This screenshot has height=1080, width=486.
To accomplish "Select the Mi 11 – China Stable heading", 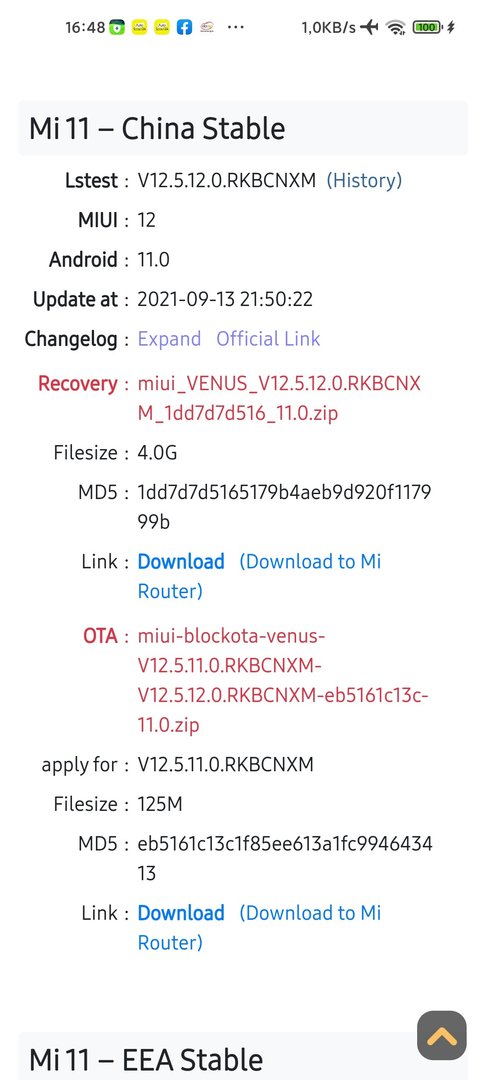I will tap(157, 129).
